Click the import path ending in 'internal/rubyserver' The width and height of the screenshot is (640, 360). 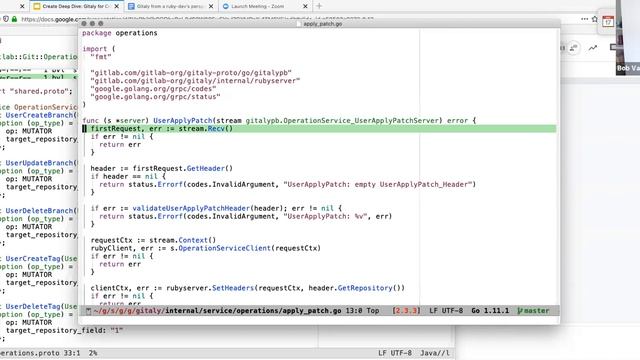[x=195, y=81]
